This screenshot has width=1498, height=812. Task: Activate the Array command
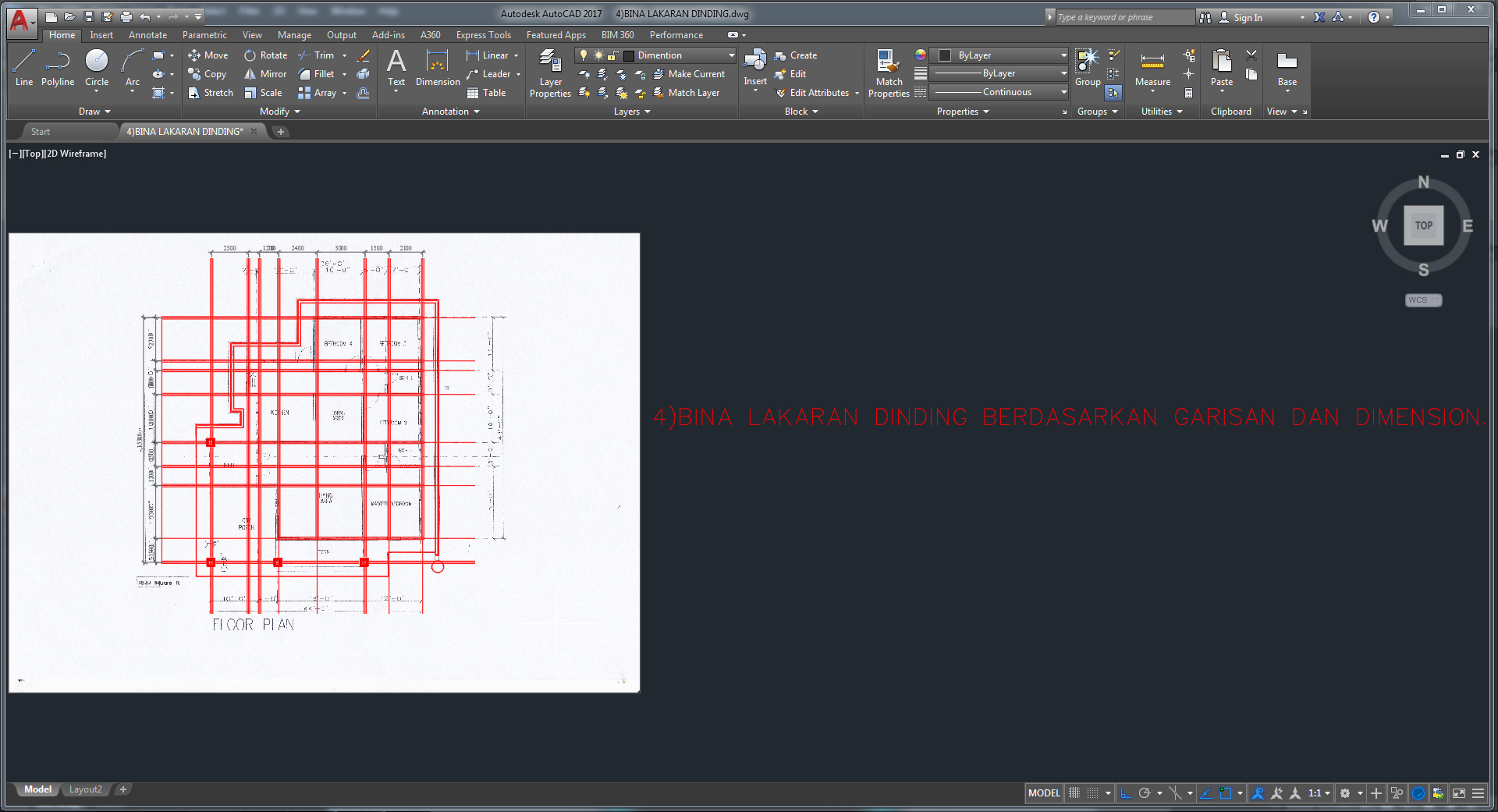click(317, 93)
